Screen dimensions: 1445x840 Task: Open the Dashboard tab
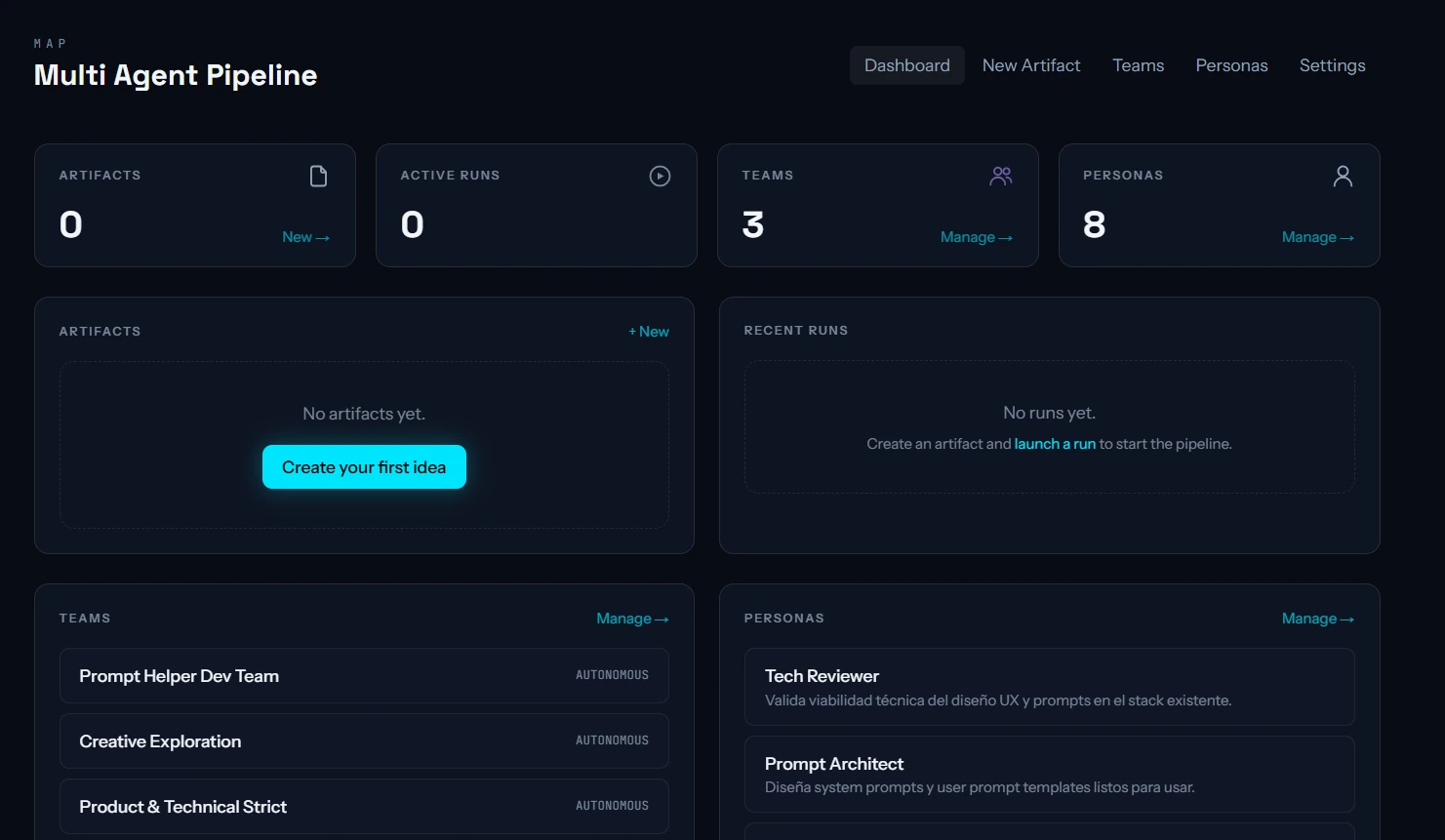click(x=906, y=65)
